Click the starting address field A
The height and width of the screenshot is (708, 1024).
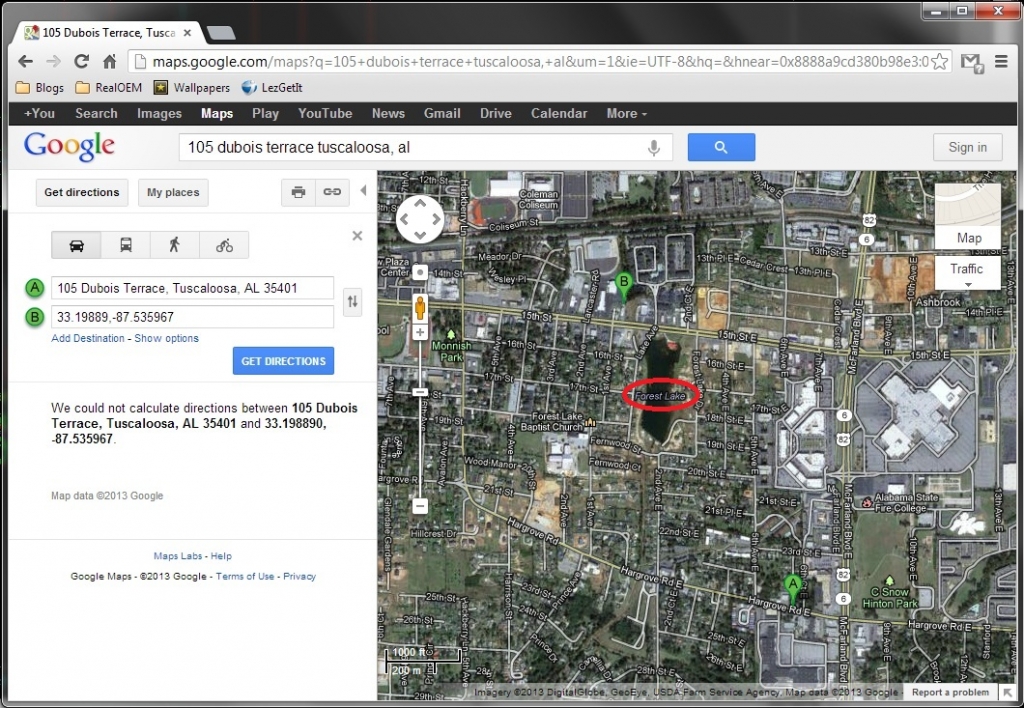[193, 288]
